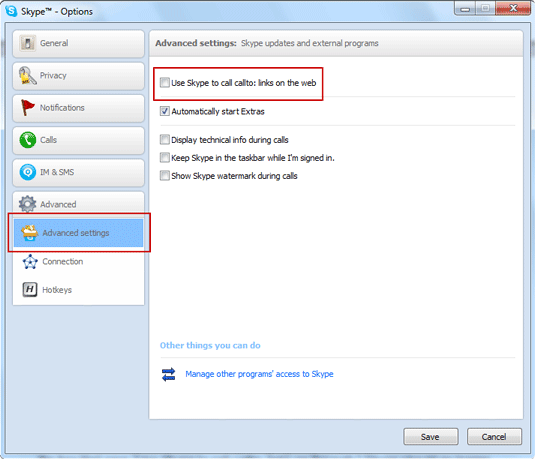Collapse the Advanced section in sidebar
This screenshot has width=535, height=459.
(78, 204)
